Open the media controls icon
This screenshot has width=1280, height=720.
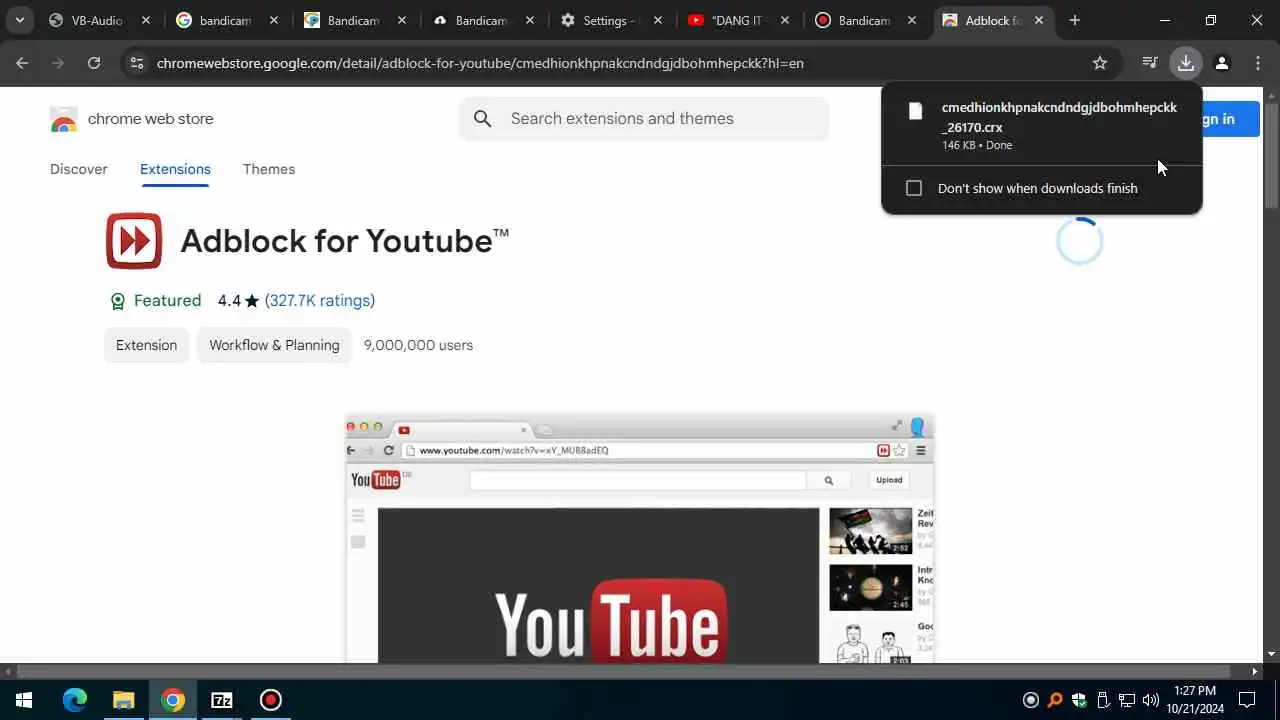click(x=1150, y=63)
